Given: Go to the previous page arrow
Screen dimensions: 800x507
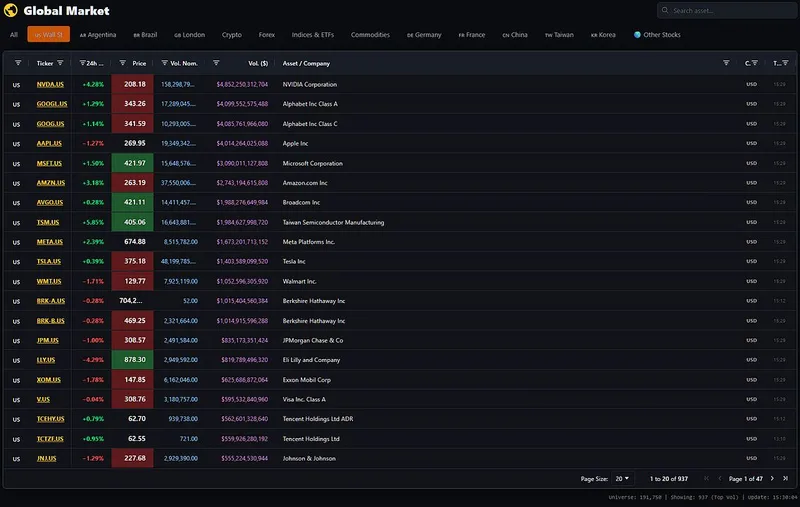Looking at the screenshot, I should point(720,478).
